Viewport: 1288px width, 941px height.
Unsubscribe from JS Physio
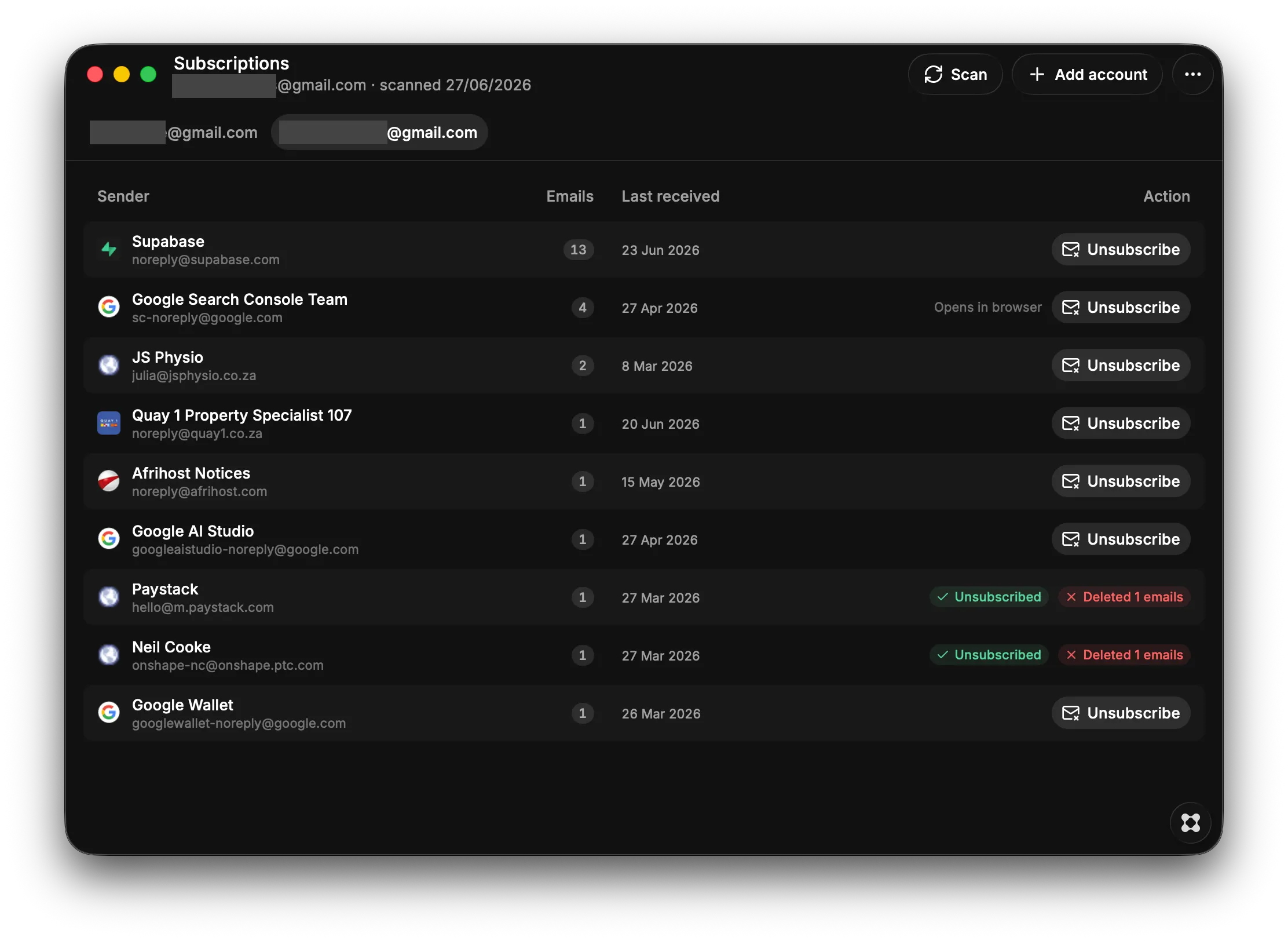click(x=1121, y=366)
